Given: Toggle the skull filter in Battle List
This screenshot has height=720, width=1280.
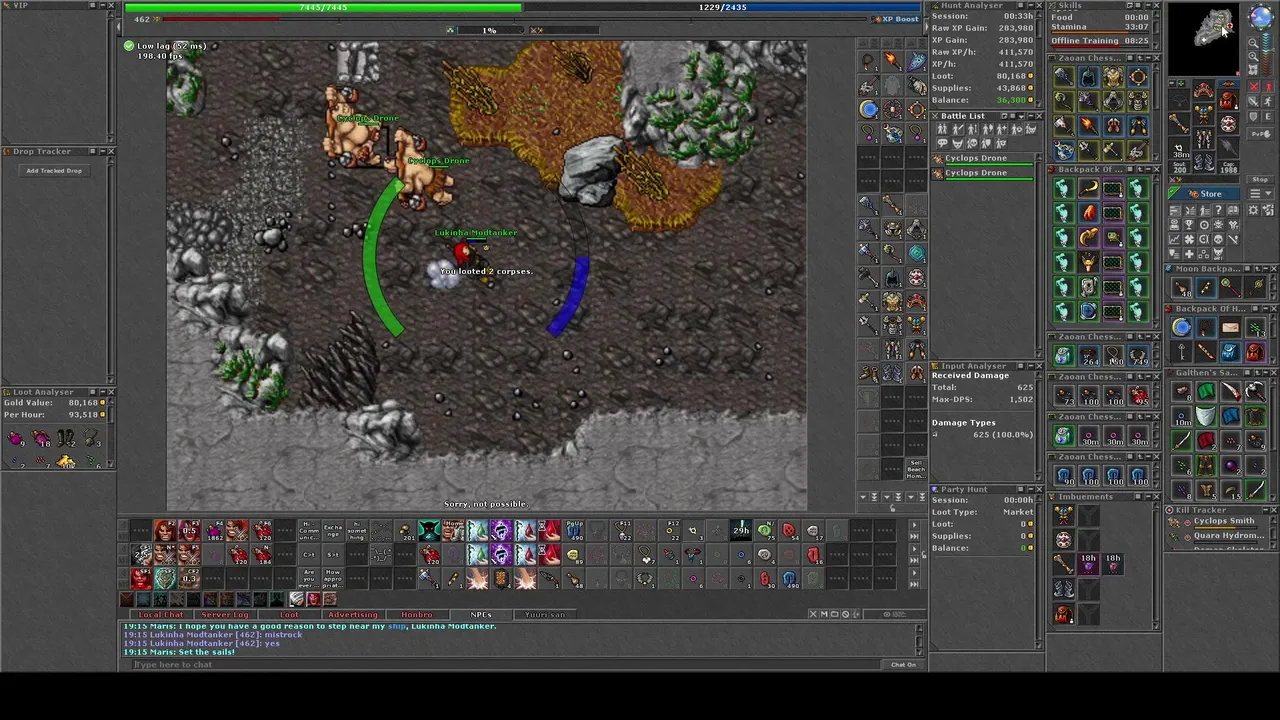Looking at the screenshot, I should [972, 143].
